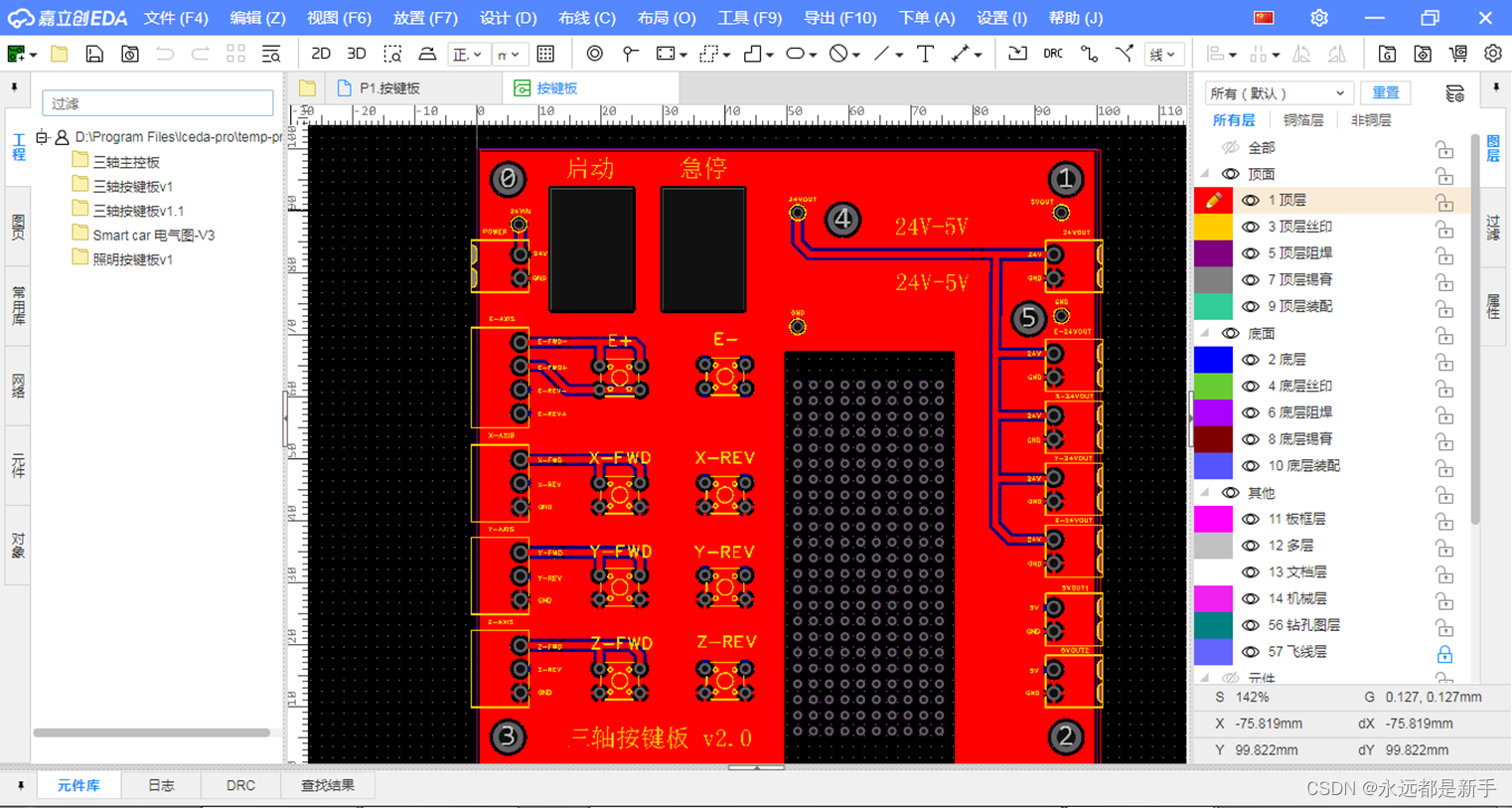Click the settings gear in the toolbar
The height and width of the screenshot is (808, 1512).
[1493, 54]
